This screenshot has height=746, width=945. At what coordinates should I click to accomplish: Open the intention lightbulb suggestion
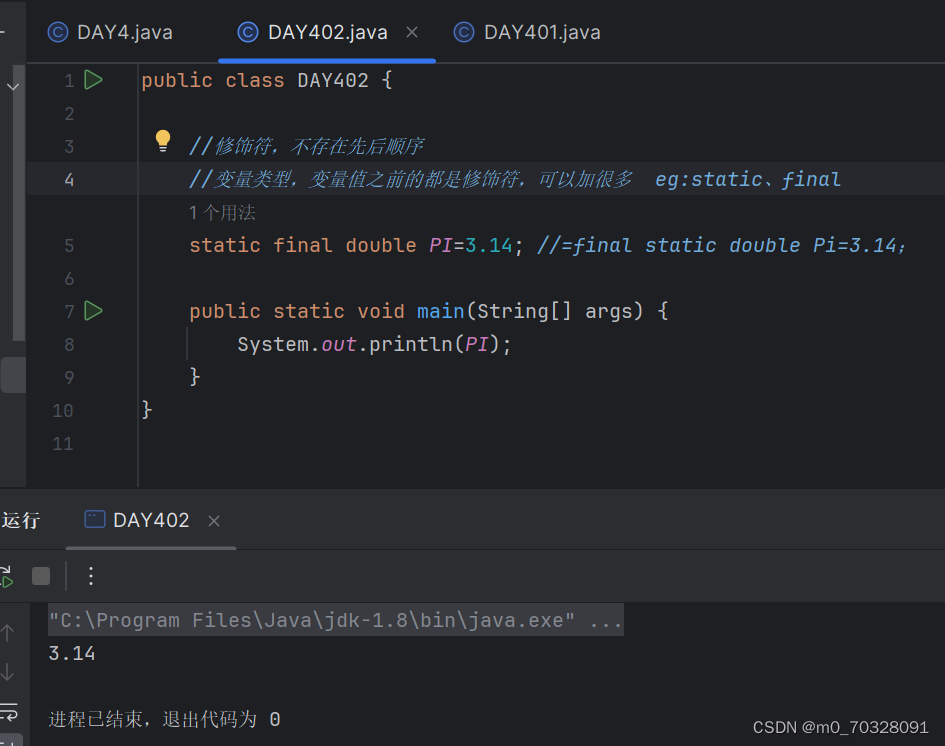(163, 141)
